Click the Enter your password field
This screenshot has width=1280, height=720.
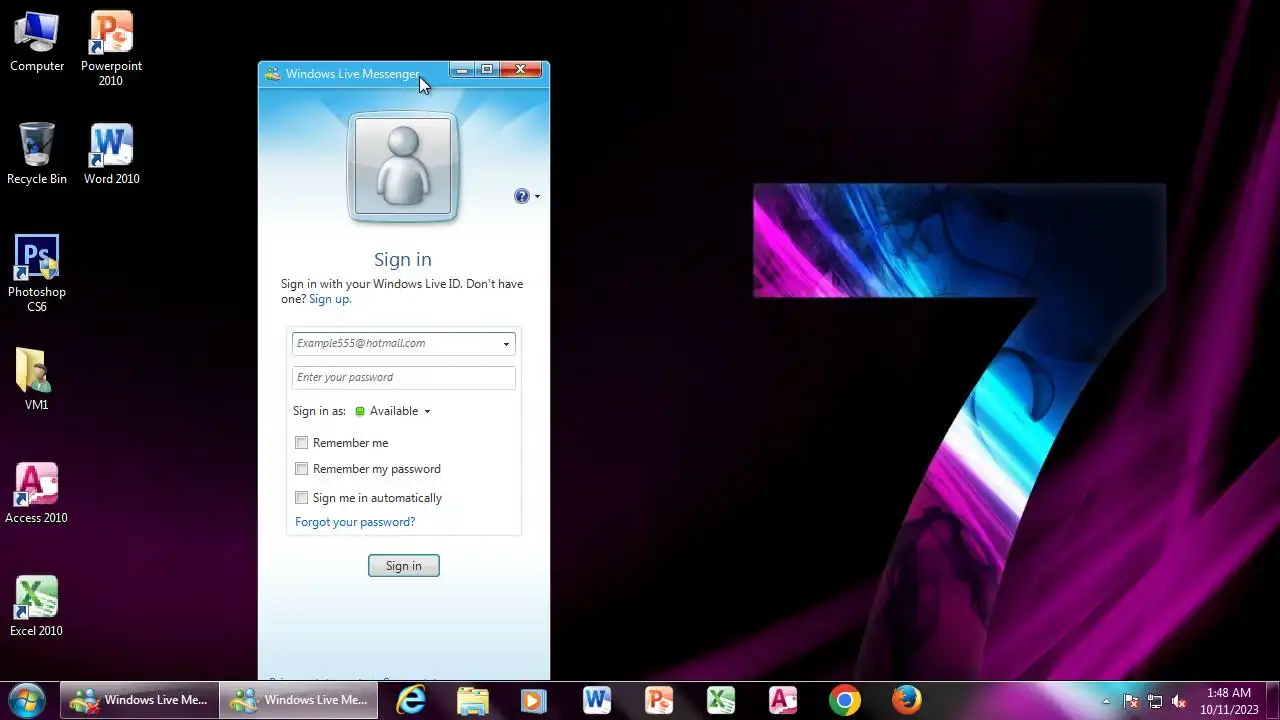click(404, 377)
